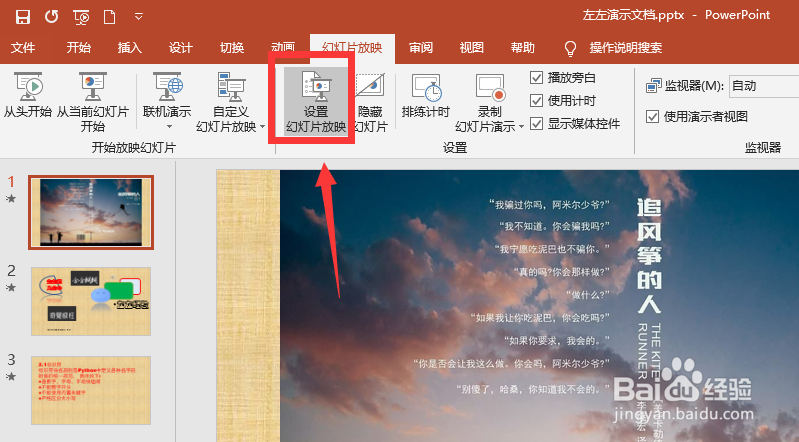
Task: Open the 监视器 monitor combo box
Action: pos(764,86)
